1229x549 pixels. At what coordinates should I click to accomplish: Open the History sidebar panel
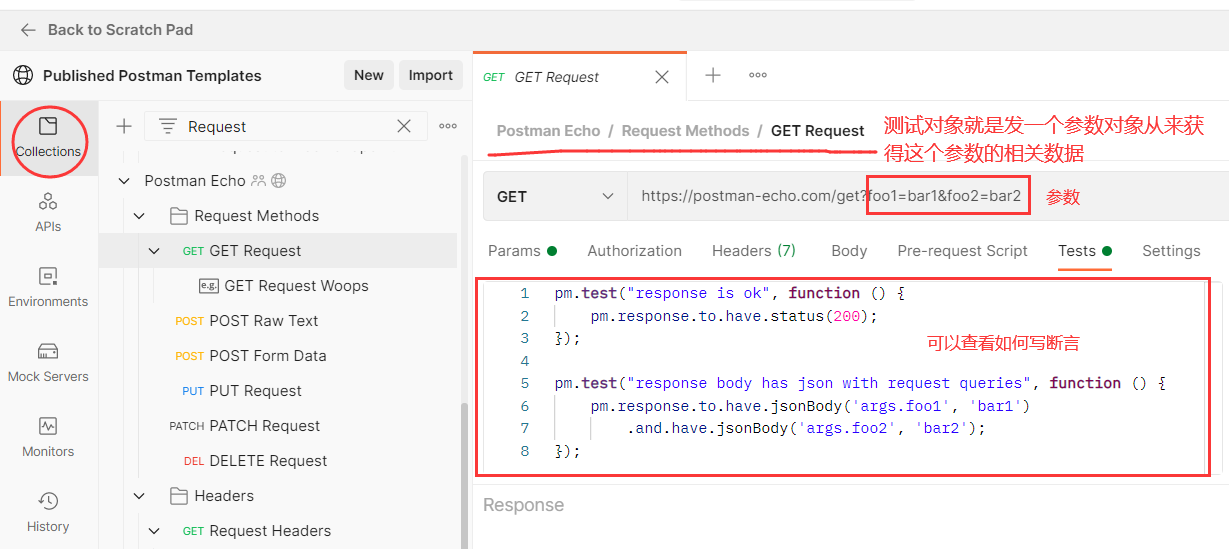48,512
